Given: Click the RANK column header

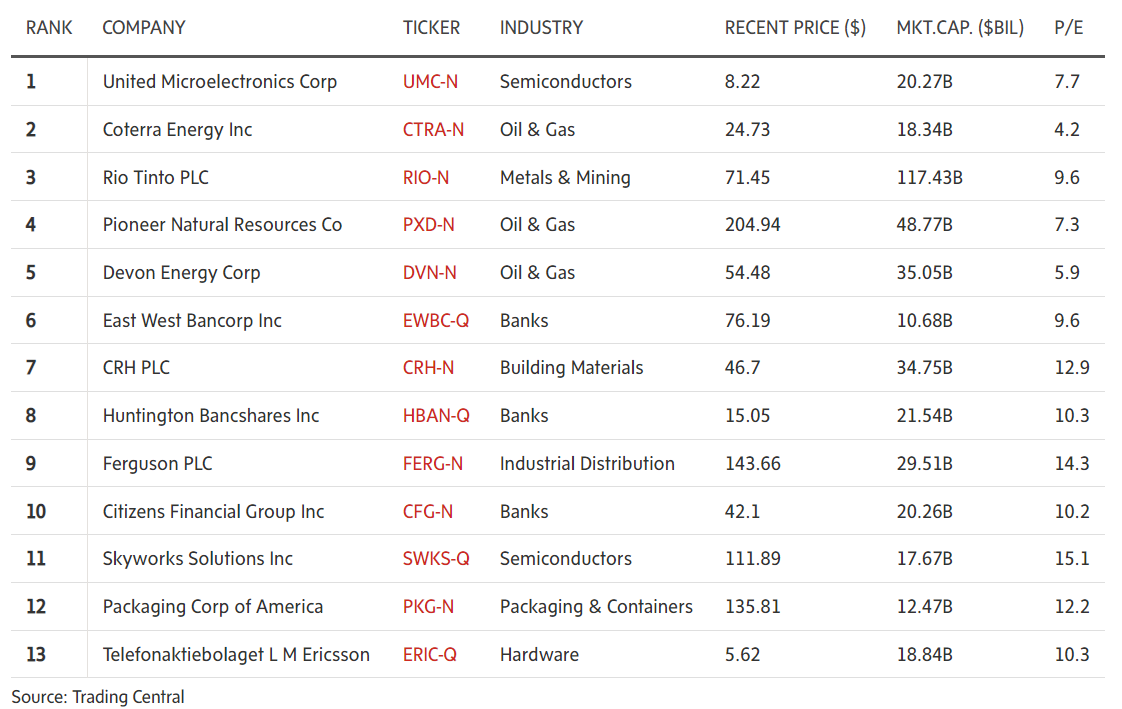Looking at the screenshot, I should coord(49,28).
